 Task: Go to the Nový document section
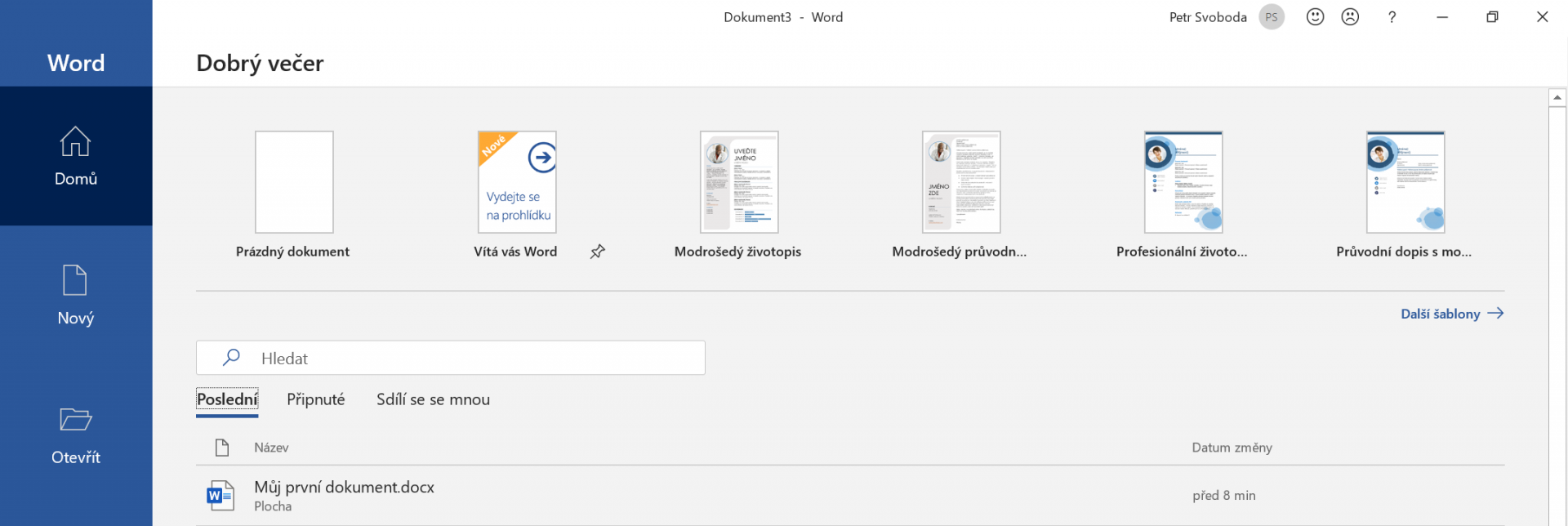click(x=76, y=296)
